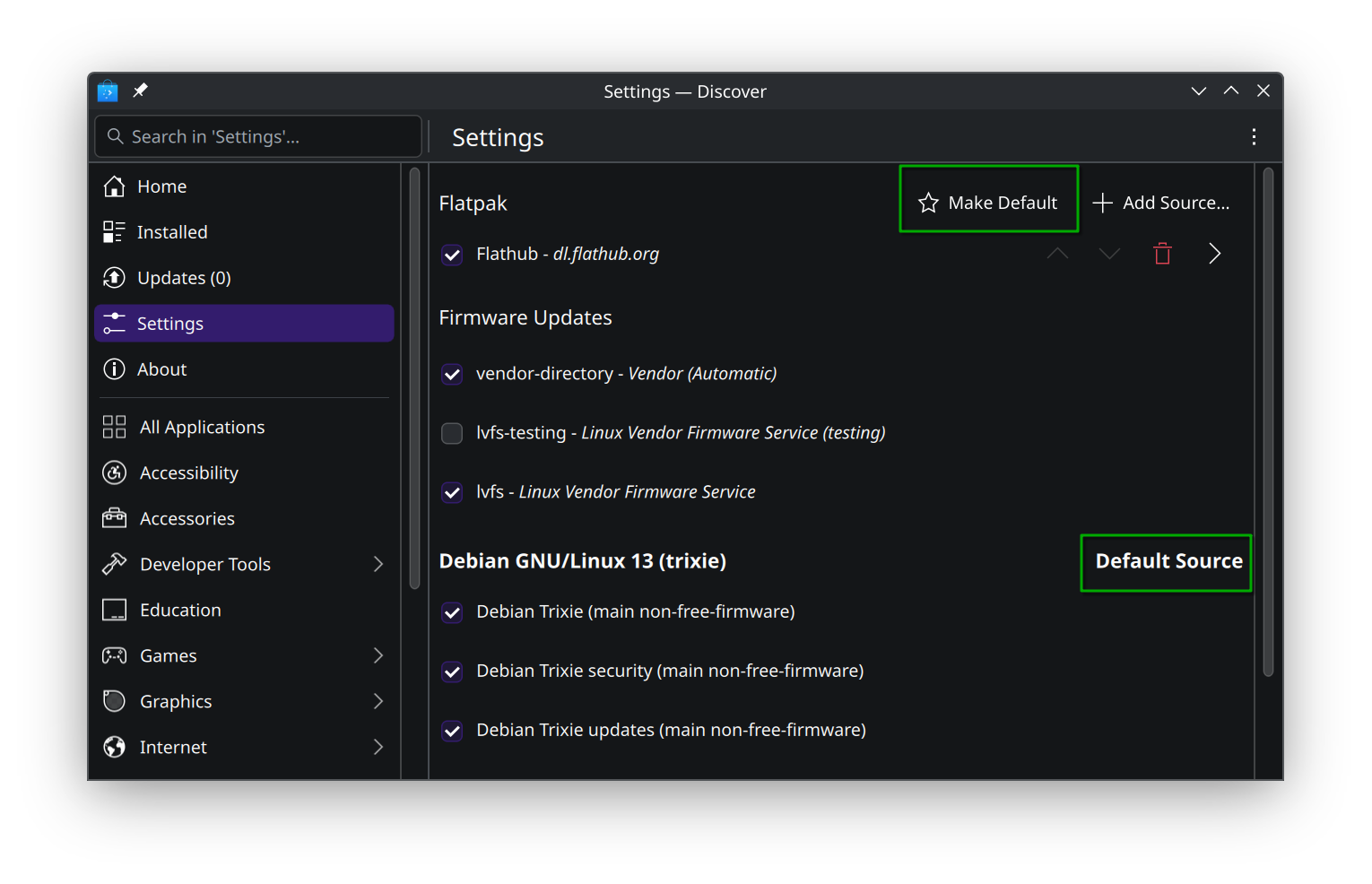The image size is (1372, 884).
Task: Open the Accessories category label
Action: [187, 518]
